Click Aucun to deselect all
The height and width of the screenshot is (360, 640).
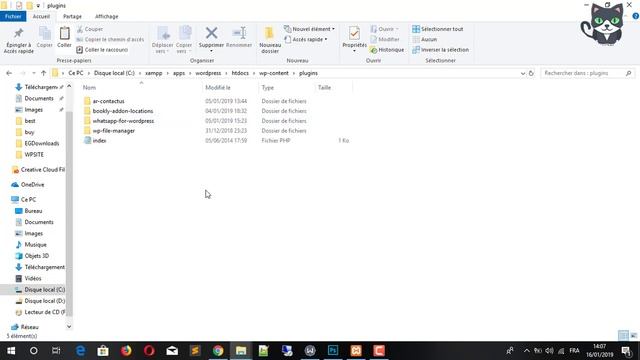click(424, 39)
